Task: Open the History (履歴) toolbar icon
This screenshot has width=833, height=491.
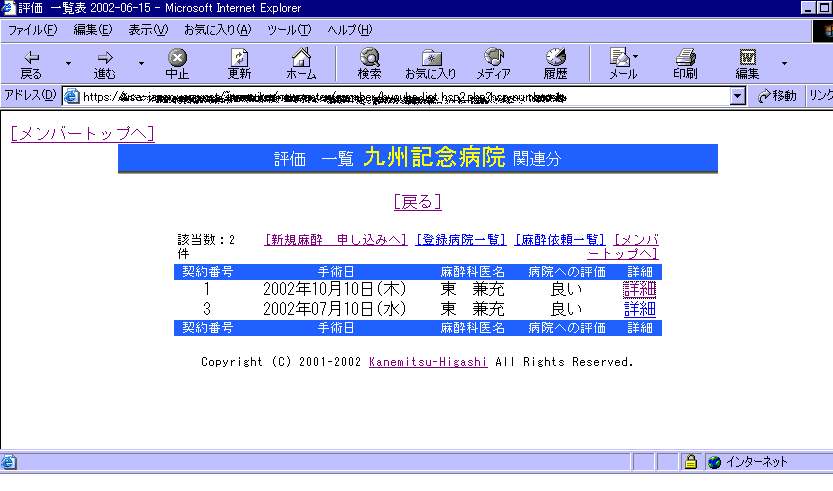Action: (x=555, y=58)
